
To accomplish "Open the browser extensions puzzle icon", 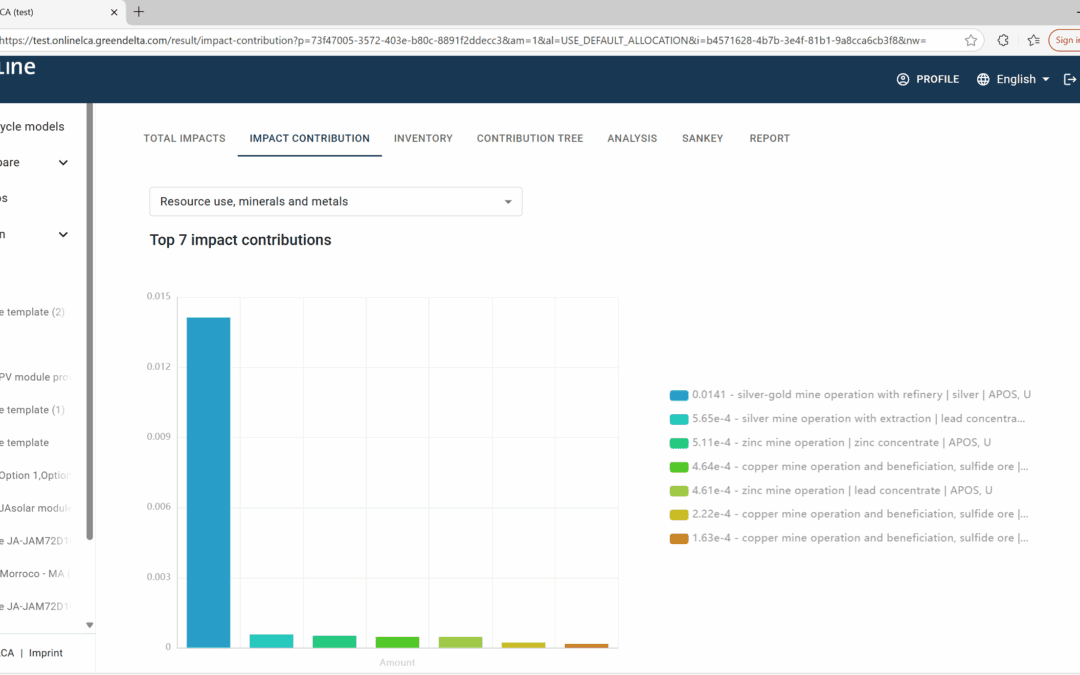I will (x=1003, y=40).
